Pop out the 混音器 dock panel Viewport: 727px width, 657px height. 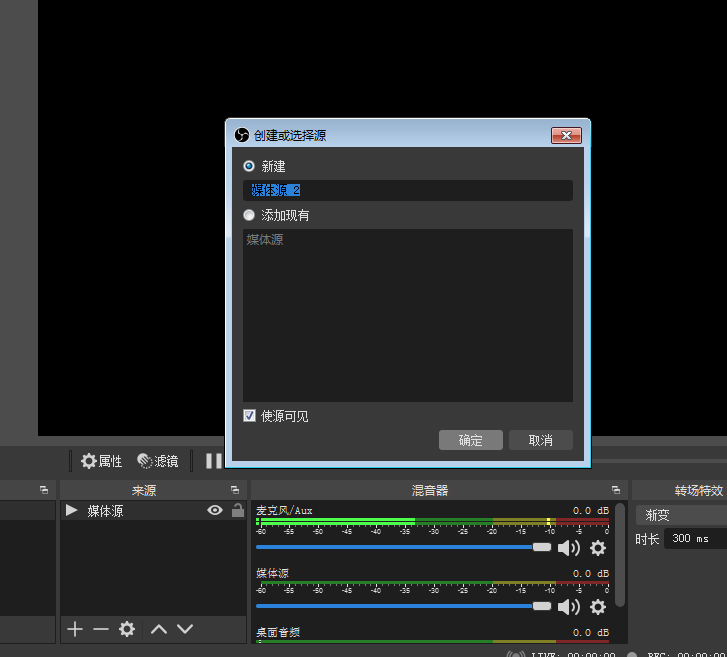pos(616,490)
